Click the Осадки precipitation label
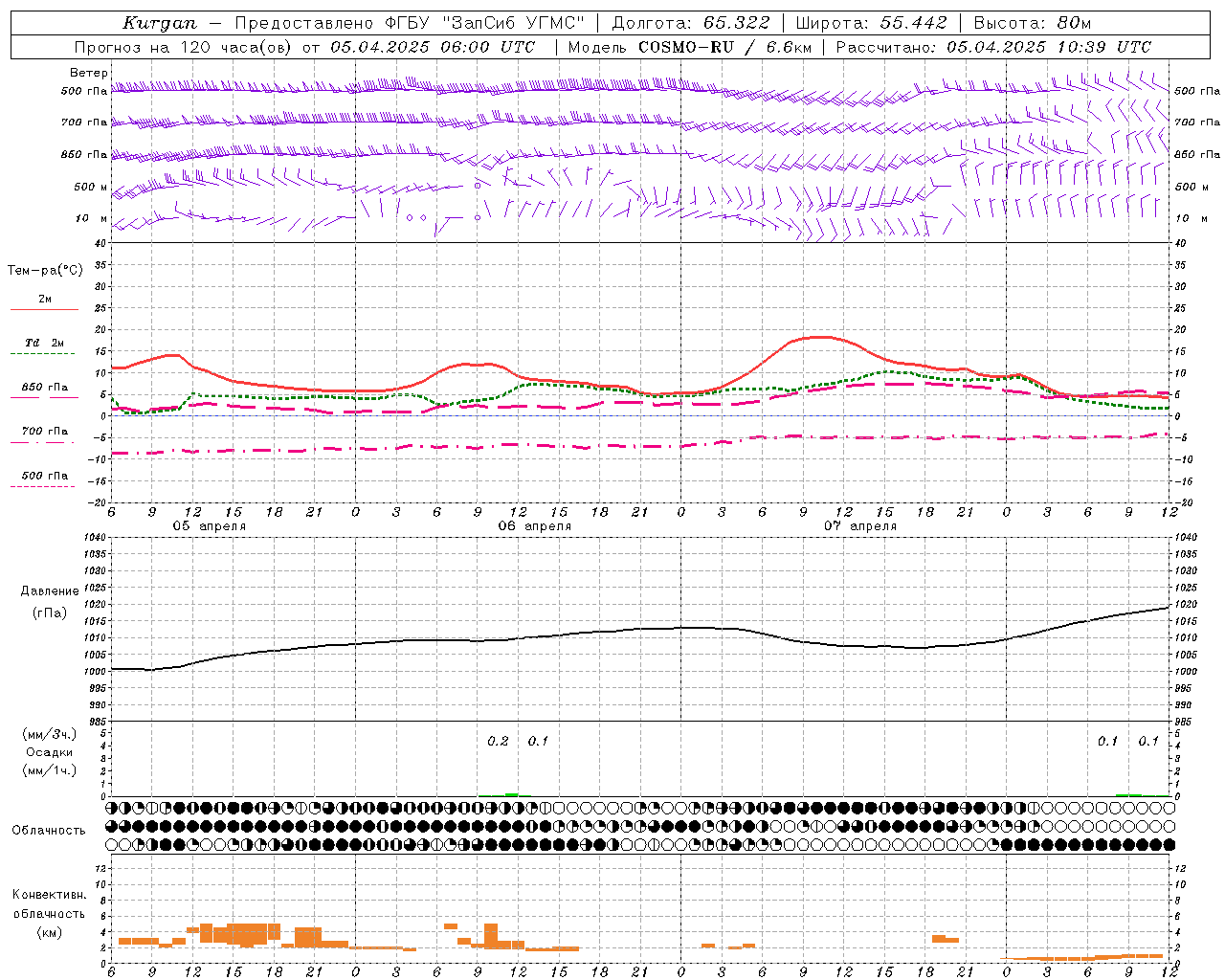The width and height of the screenshot is (1225, 980). point(50,752)
